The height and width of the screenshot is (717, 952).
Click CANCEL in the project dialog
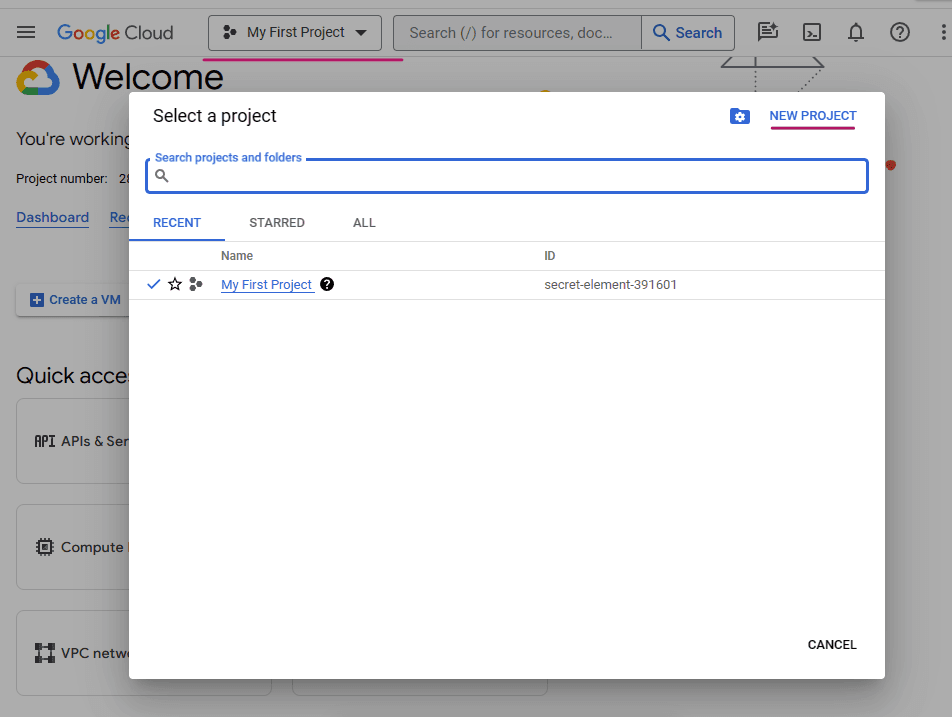[832, 645]
